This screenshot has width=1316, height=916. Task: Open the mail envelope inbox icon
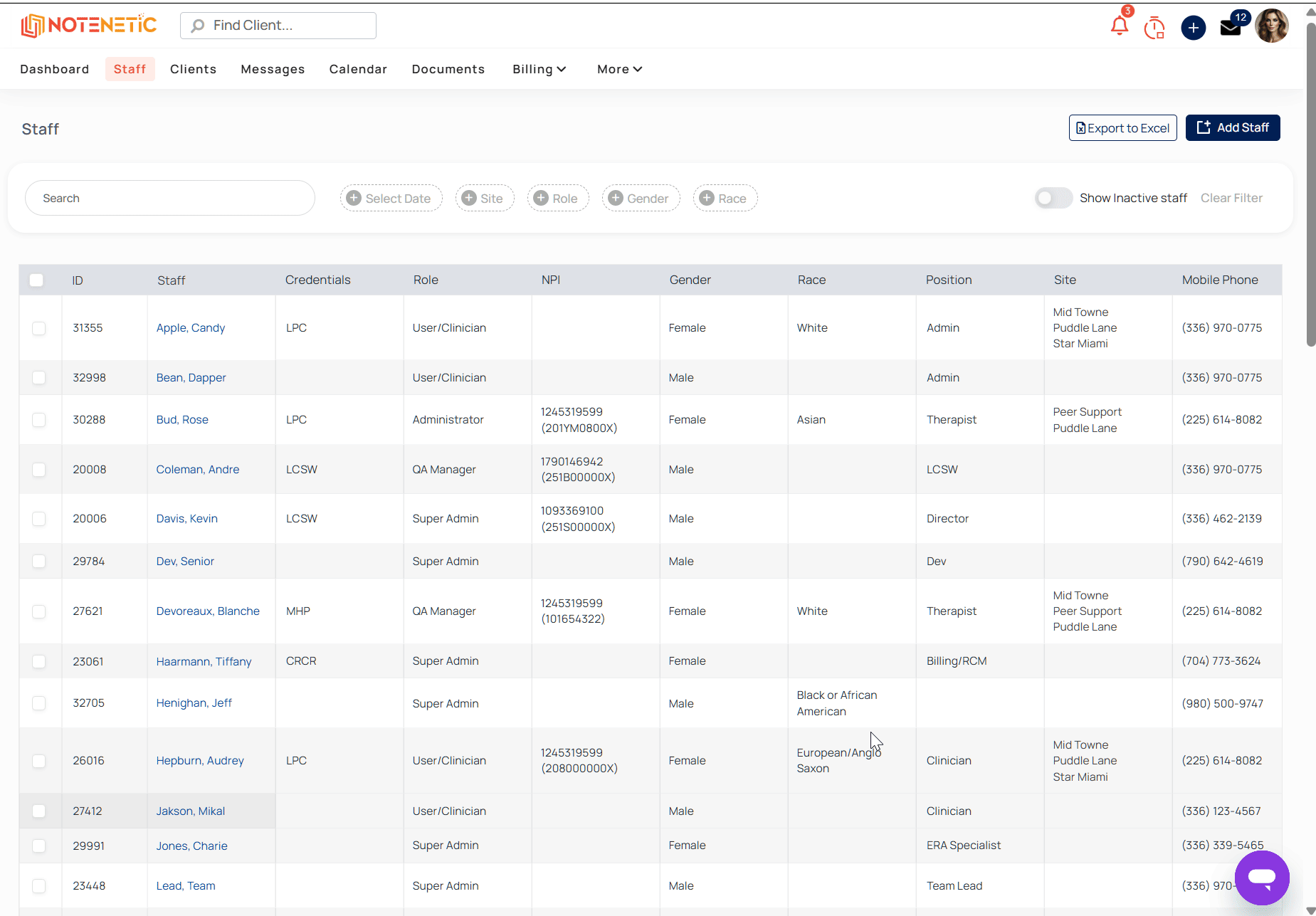[1231, 28]
